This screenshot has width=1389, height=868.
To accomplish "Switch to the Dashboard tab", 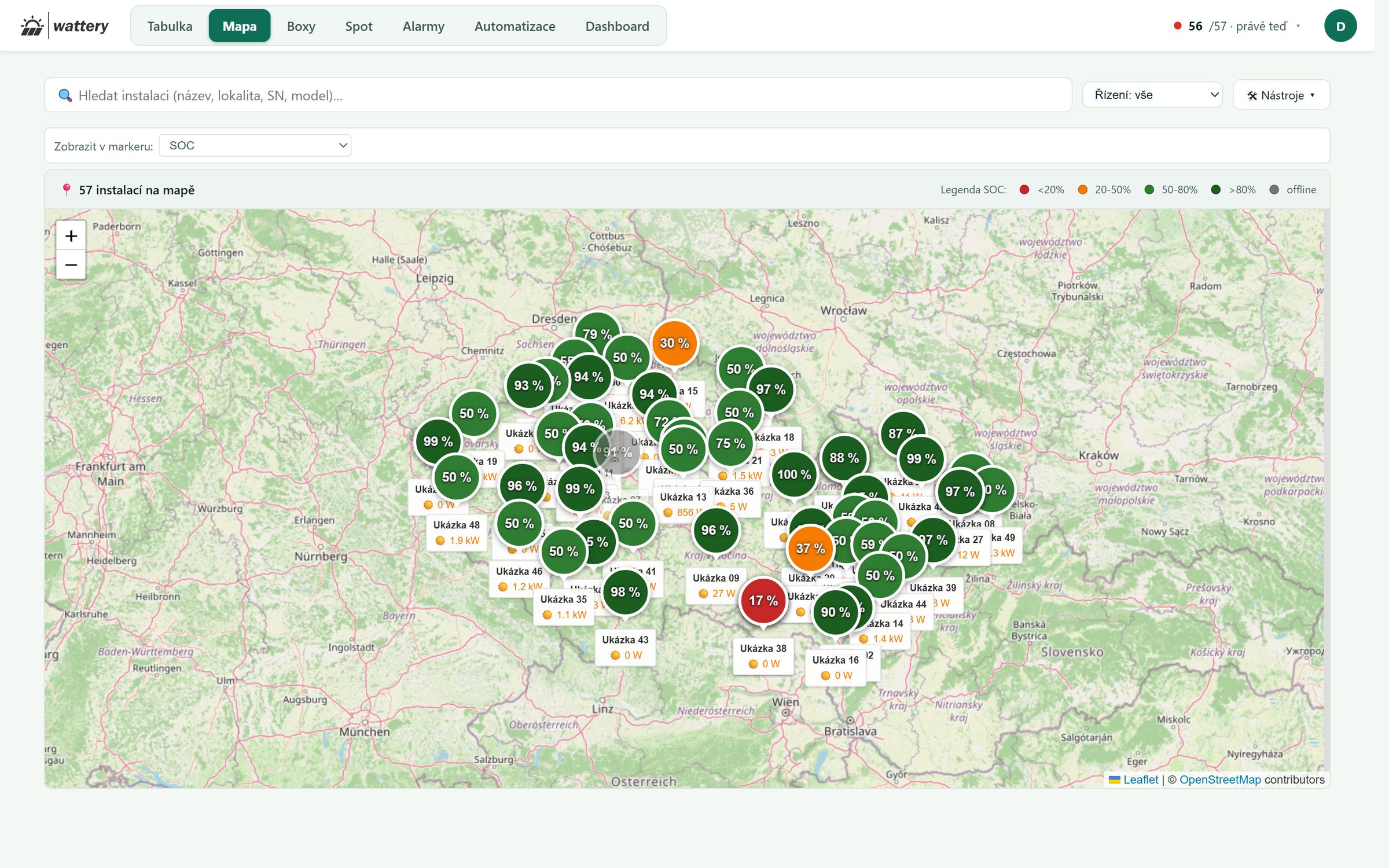I will (618, 26).
